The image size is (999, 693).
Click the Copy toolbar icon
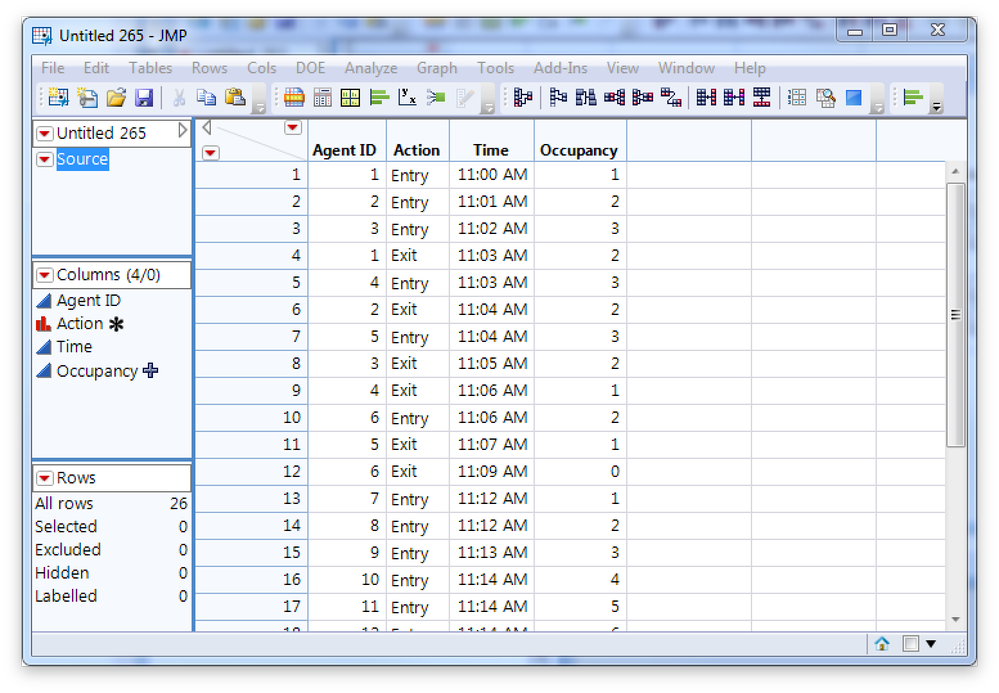point(206,97)
